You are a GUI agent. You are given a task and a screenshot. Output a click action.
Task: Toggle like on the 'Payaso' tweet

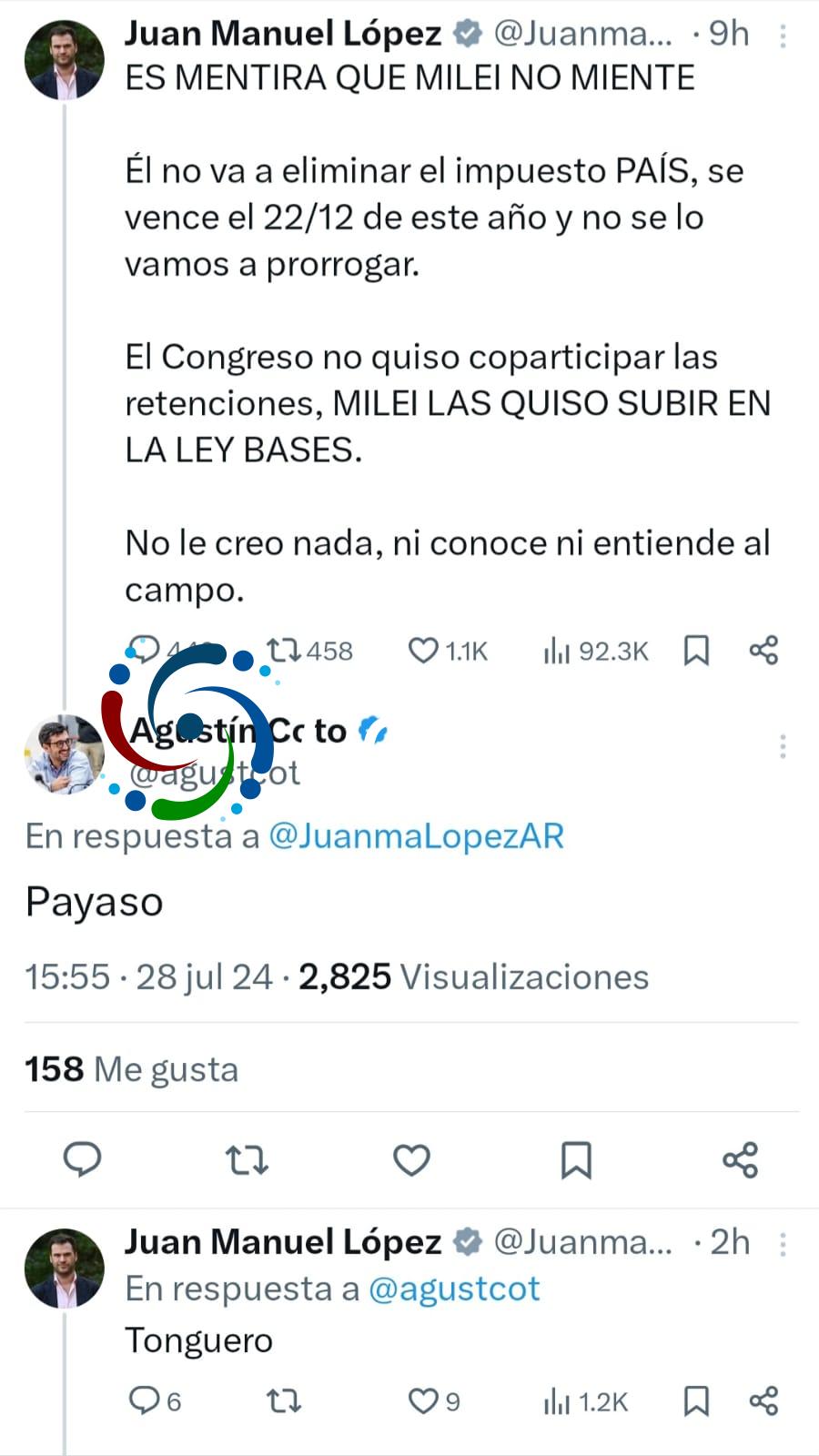tap(411, 1160)
